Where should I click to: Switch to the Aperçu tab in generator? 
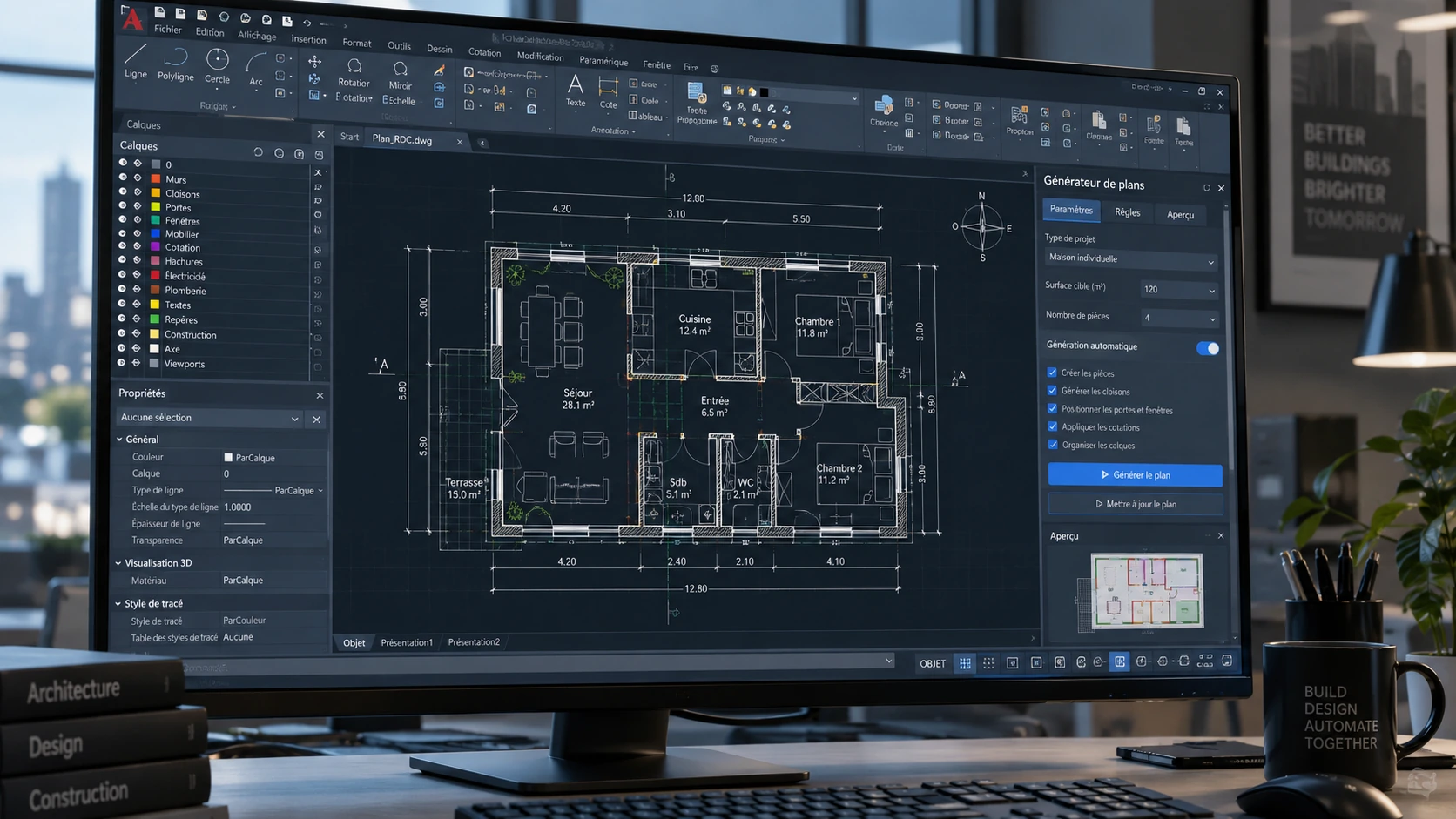(1180, 215)
